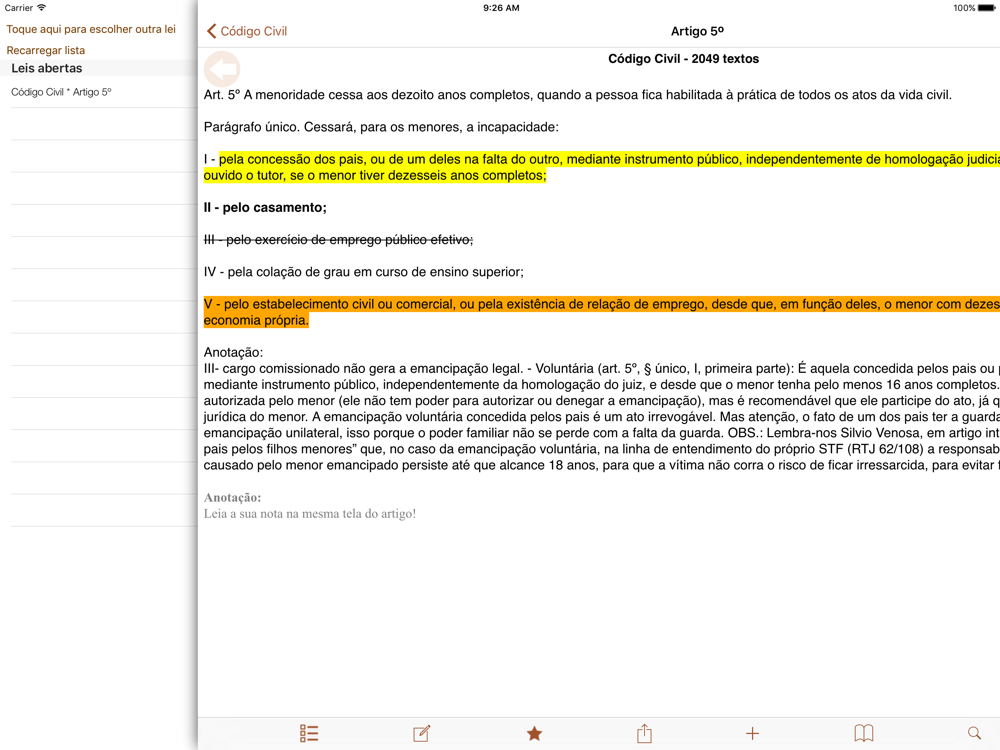Tap the favorite star icon
Screen dimensions: 1000x750
coord(534,733)
